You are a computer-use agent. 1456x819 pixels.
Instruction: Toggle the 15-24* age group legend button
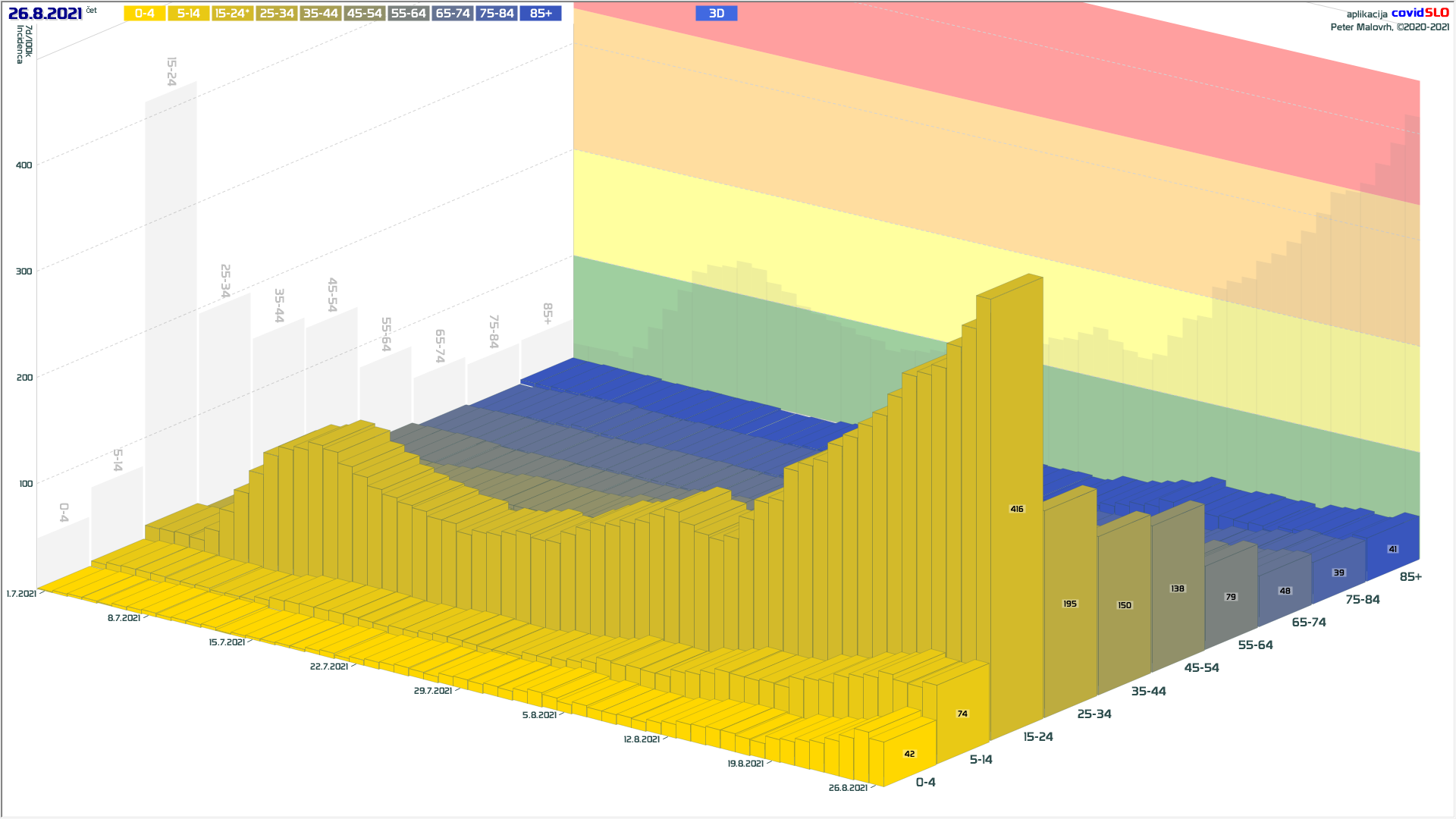click(x=233, y=14)
